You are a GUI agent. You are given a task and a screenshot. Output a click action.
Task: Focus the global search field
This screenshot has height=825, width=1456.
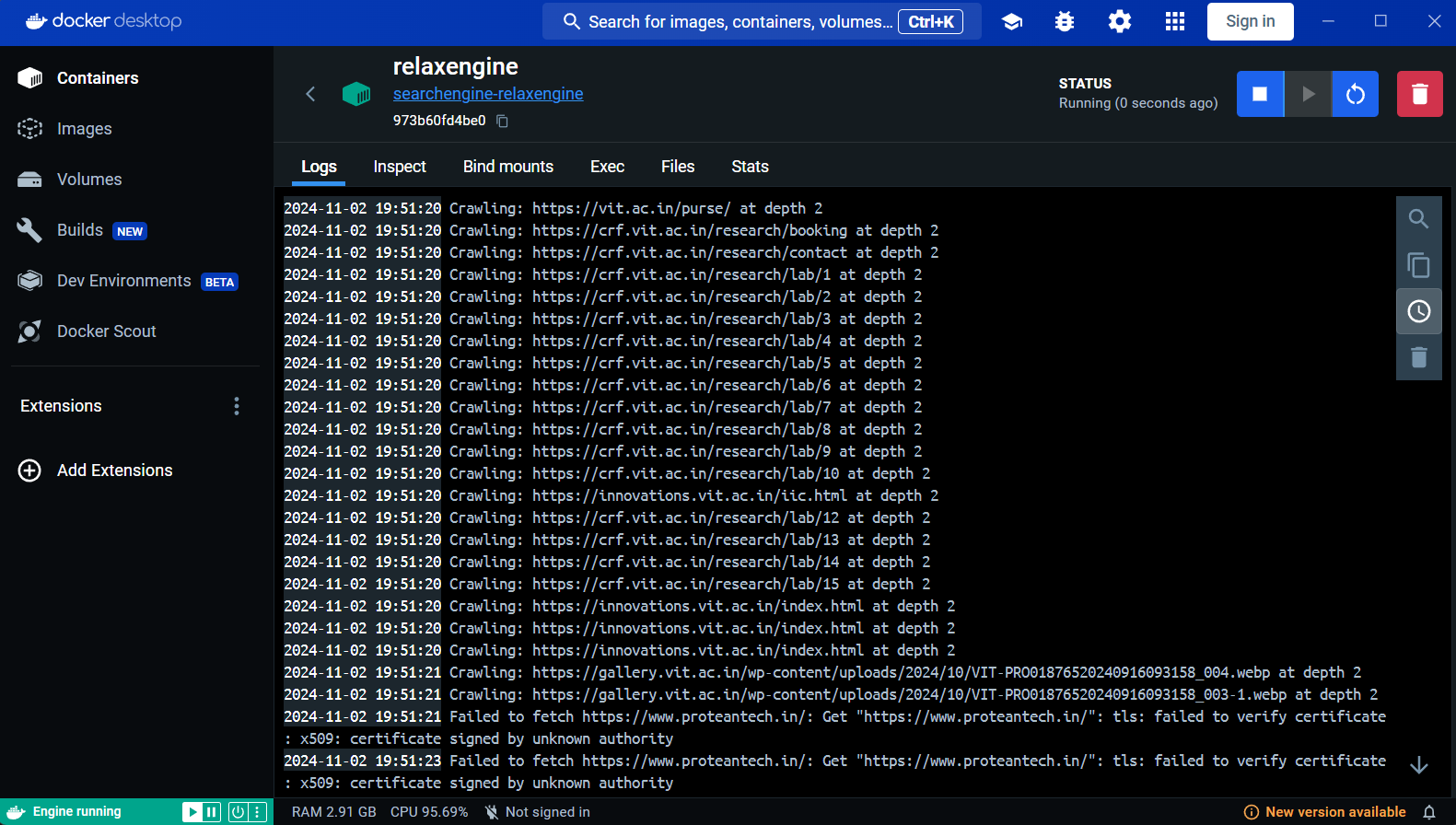tap(762, 21)
